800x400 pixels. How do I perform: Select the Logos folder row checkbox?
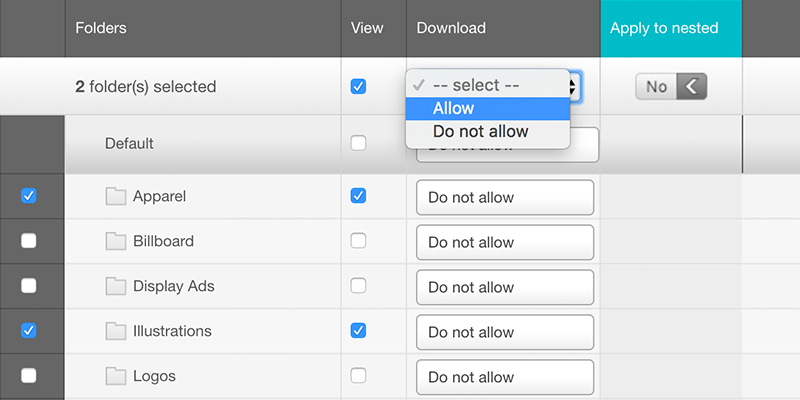click(29, 376)
